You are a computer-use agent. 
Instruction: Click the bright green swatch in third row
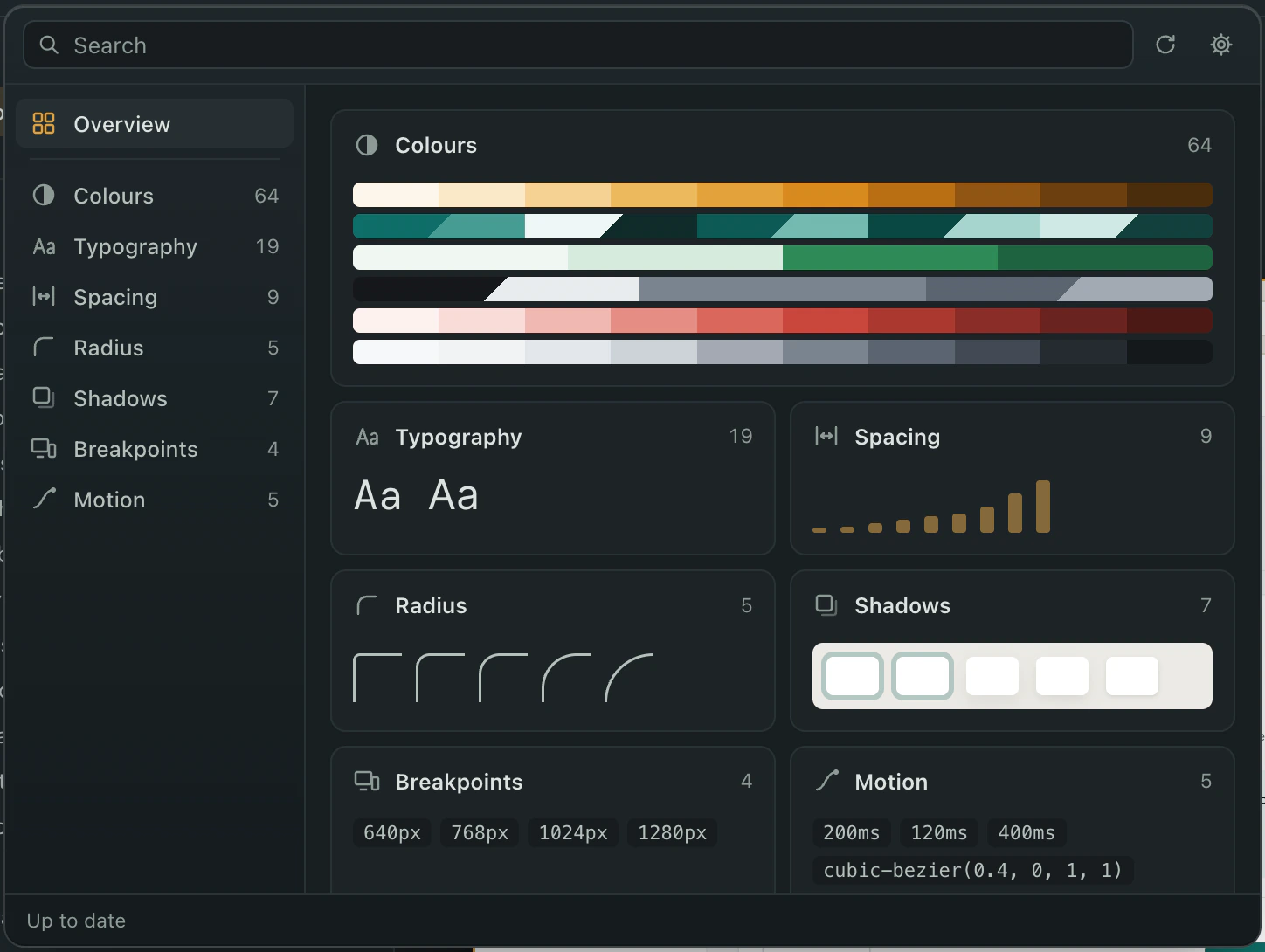(x=890, y=258)
